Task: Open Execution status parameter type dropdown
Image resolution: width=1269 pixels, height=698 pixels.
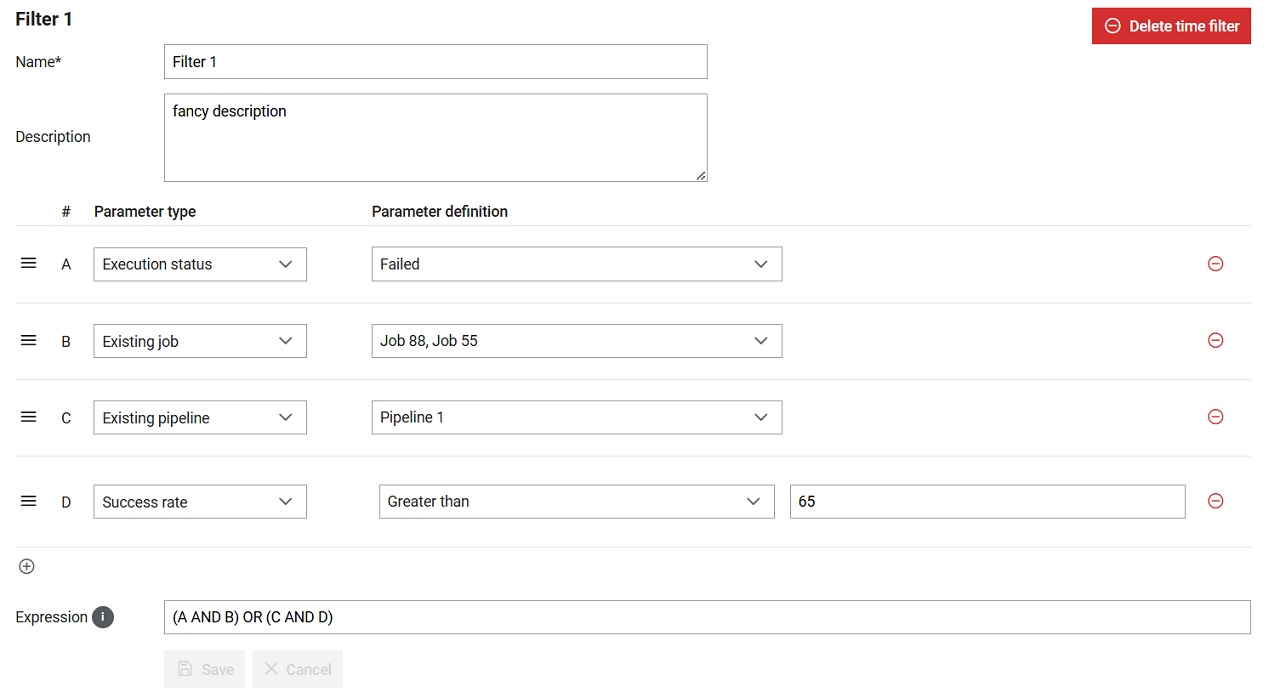Action: (x=200, y=264)
